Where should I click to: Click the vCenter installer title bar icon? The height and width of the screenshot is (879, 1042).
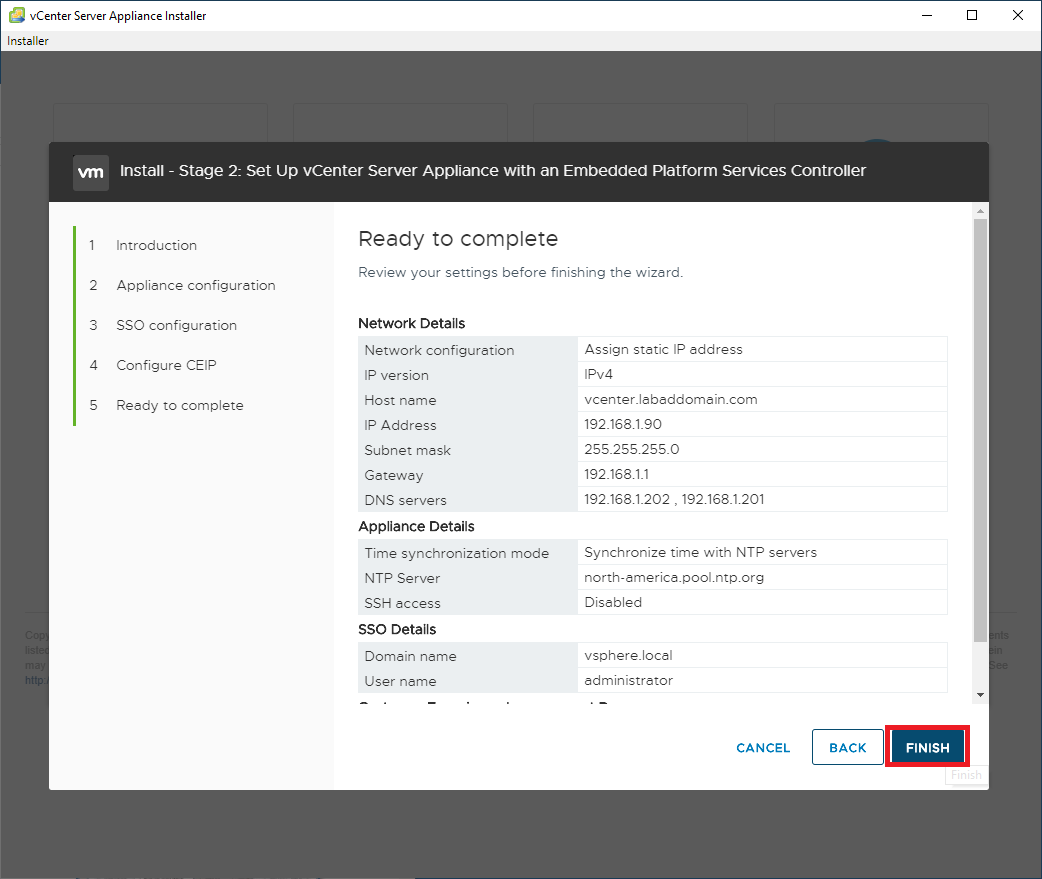16,16
